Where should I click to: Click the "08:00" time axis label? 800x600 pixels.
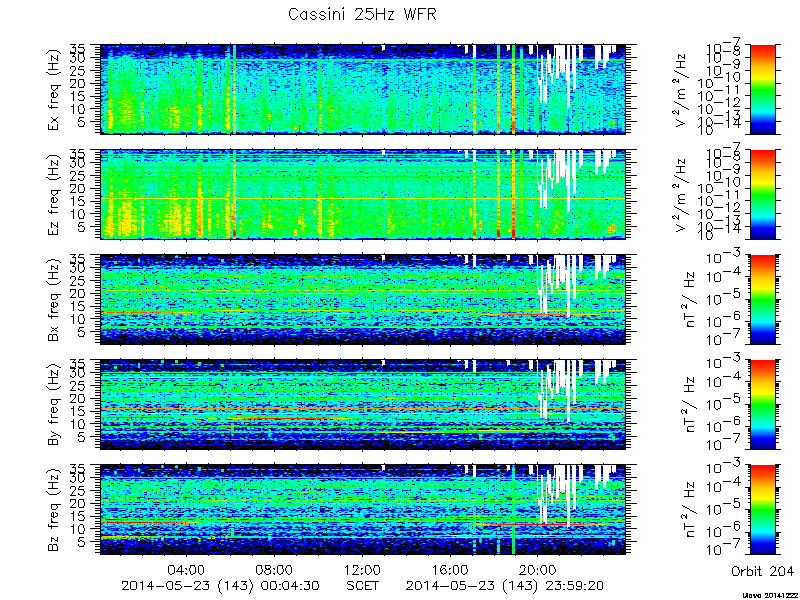pos(276,569)
